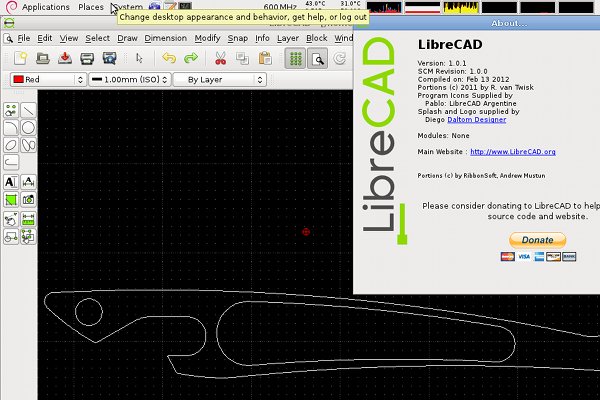Select the Measure Info tool with ruler

(28, 220)
